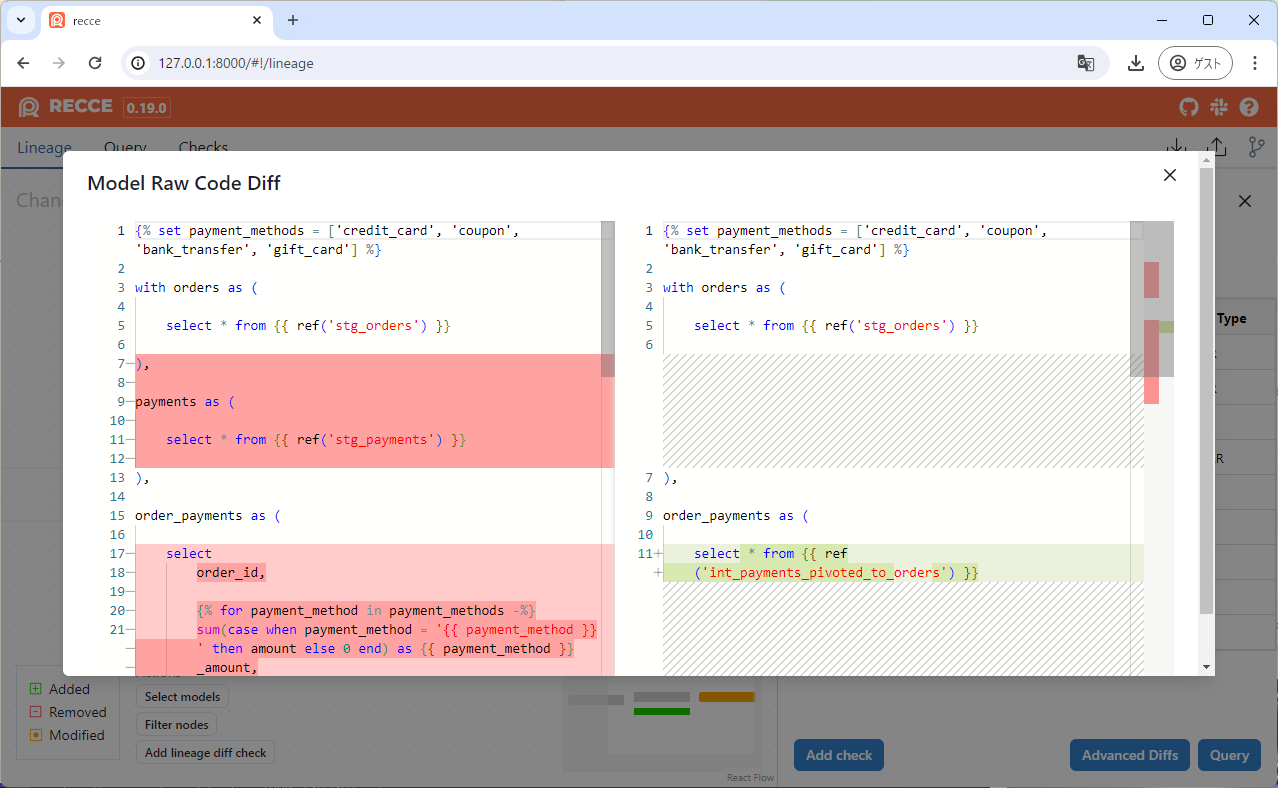
Task: Open the Slack community icon
Action: click(1218, 106)
